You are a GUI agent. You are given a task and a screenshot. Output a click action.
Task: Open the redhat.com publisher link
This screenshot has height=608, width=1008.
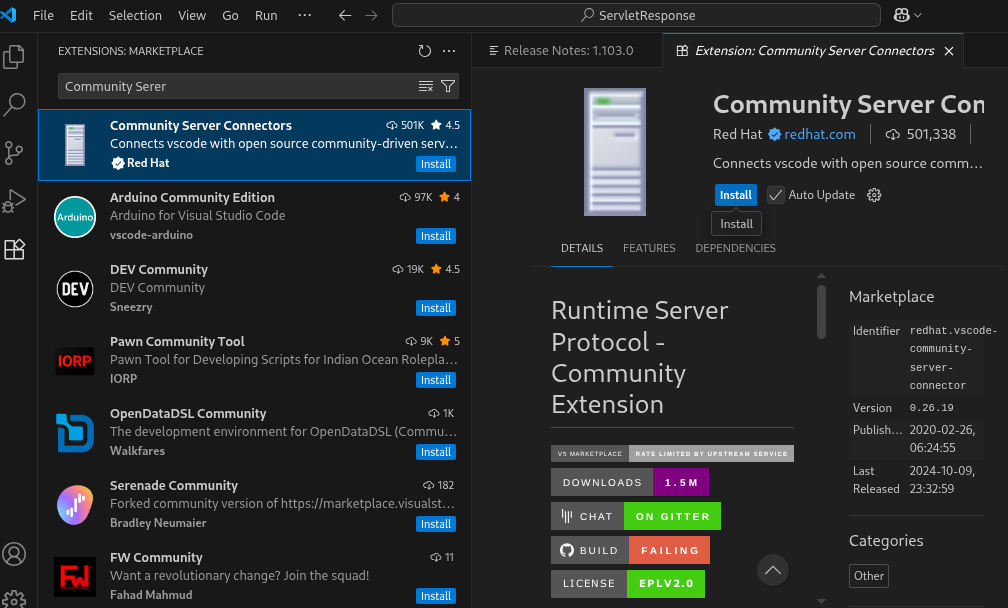pos(820,134)
